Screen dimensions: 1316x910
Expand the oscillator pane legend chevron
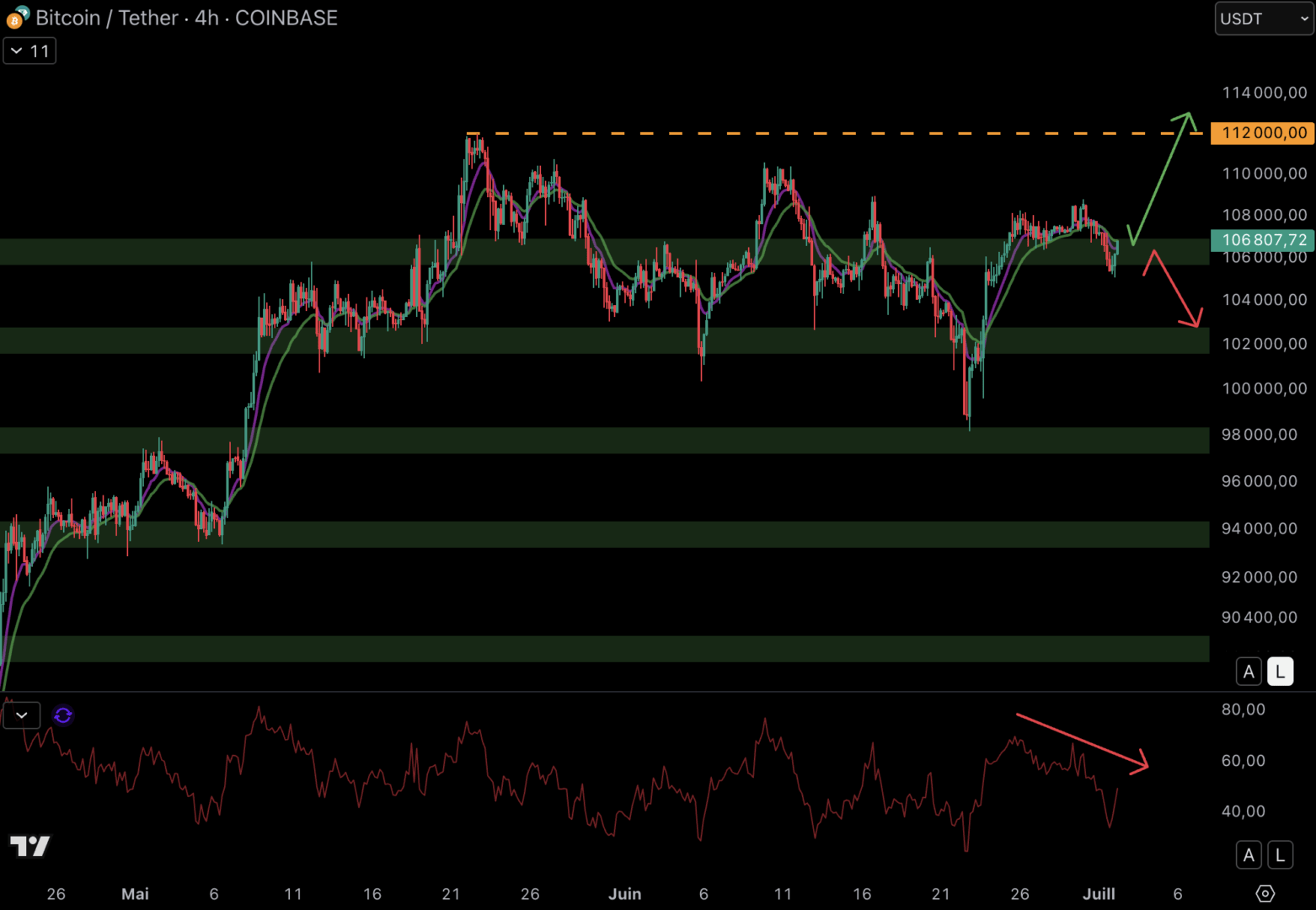22,715
